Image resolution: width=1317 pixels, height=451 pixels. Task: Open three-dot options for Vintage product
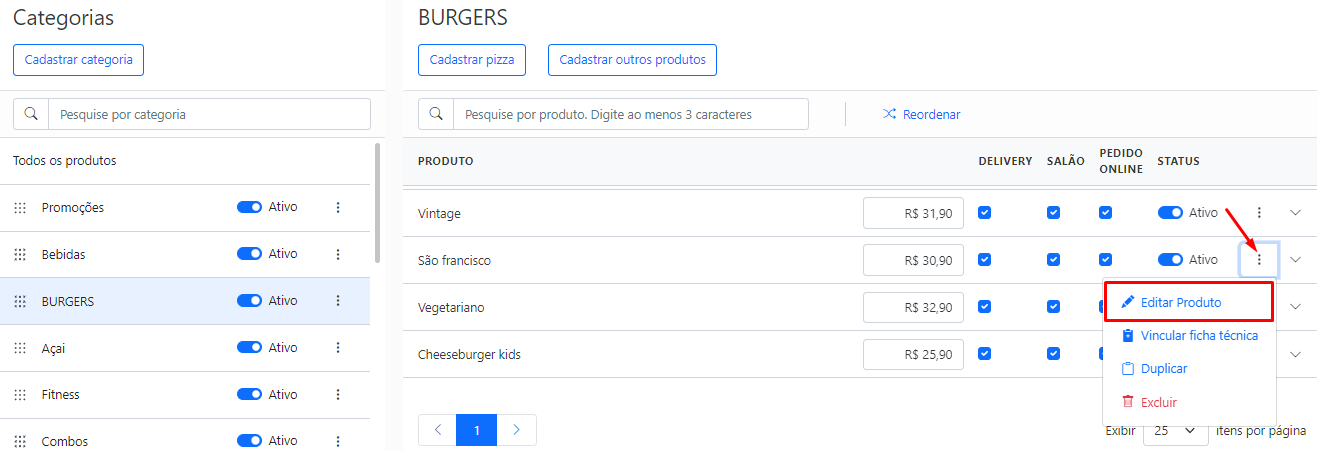point(1259,213)
